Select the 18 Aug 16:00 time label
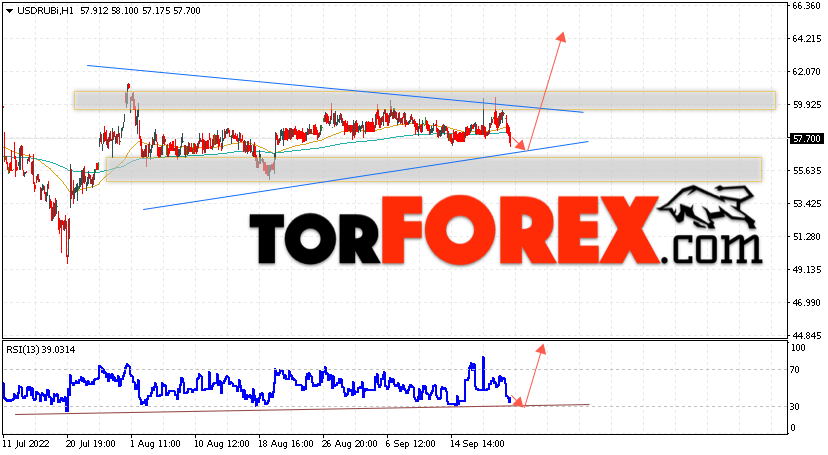Screen dimensions: 828x455 pyautogui.click(x=286, y=443)
